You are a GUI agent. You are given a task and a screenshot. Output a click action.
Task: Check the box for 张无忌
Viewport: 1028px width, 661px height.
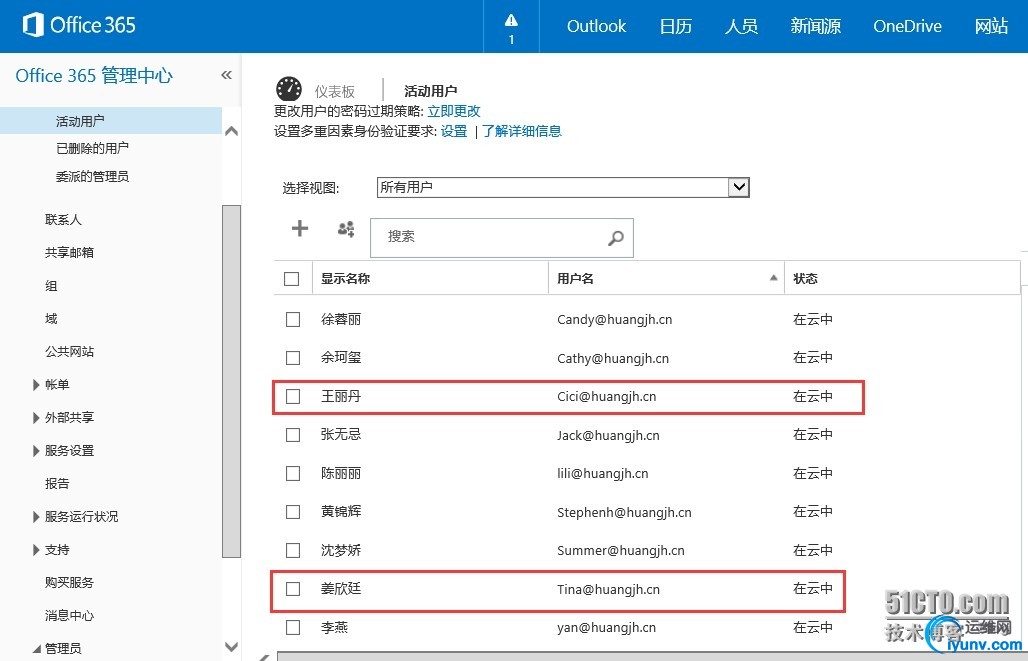[293, 435]
